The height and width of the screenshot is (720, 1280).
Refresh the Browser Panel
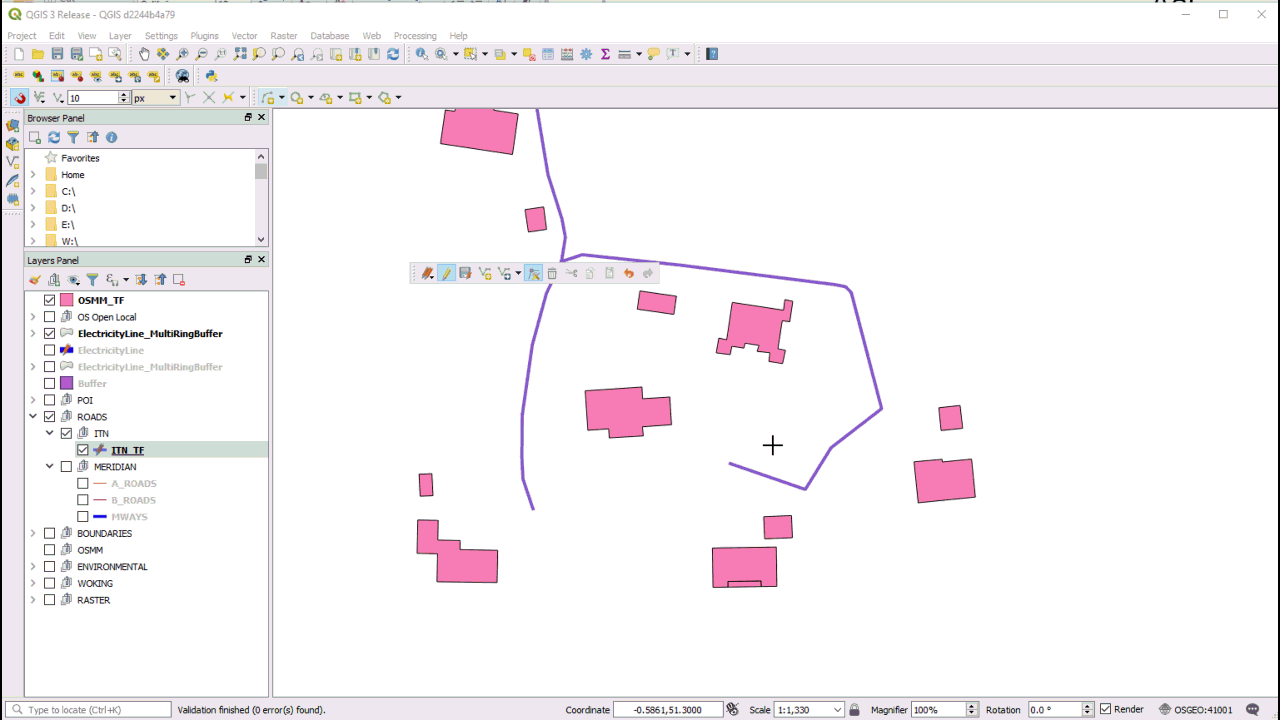54,137
